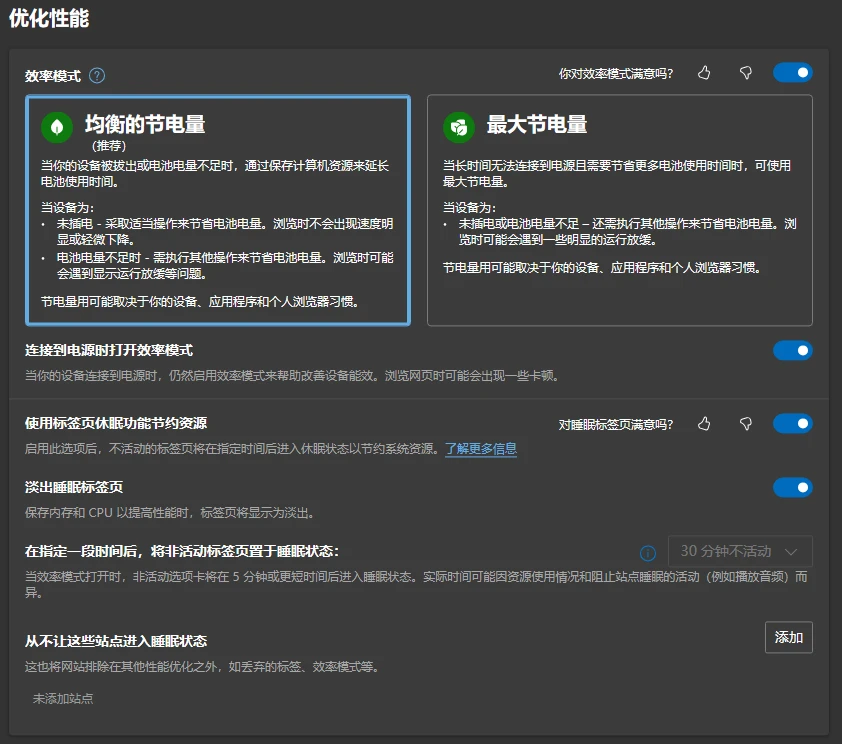Select the 最大节电量 option card
The width and height of the screenshot is (842, 744).
(x=620, y=210)
